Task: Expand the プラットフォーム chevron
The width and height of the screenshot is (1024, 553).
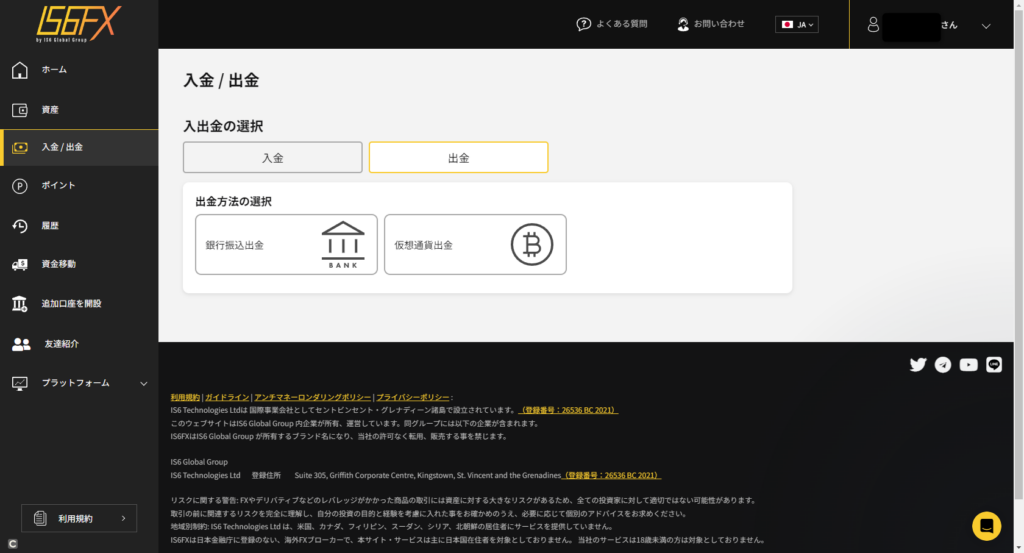Action: (144, 383)
